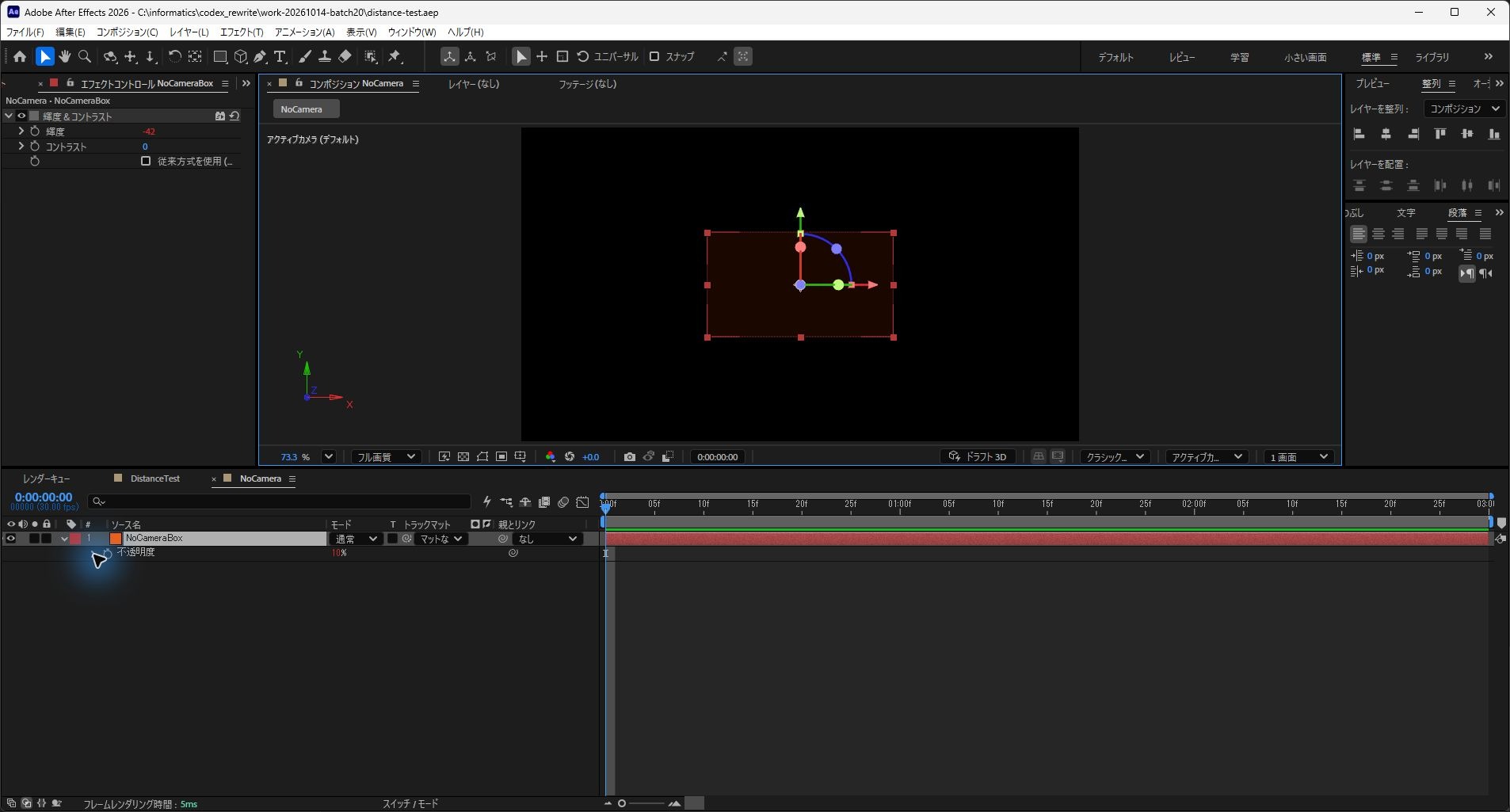This screenshot has width=1510, height=812.
Task: Switch to the DistanceTest timeline tab
Action: pos(155,478)
